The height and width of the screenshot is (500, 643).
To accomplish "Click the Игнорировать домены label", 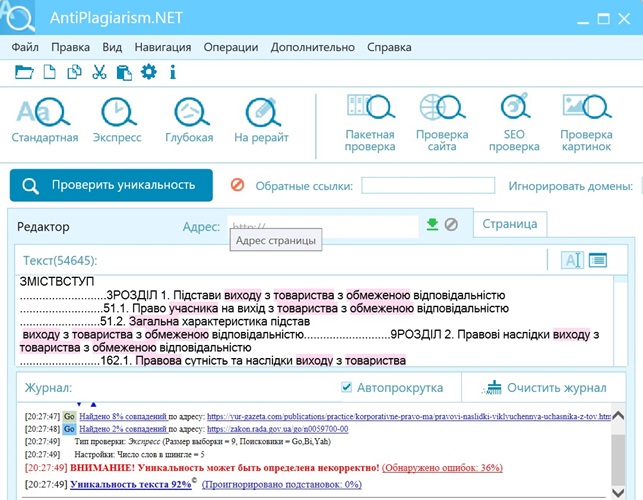I will pos(571,186).
